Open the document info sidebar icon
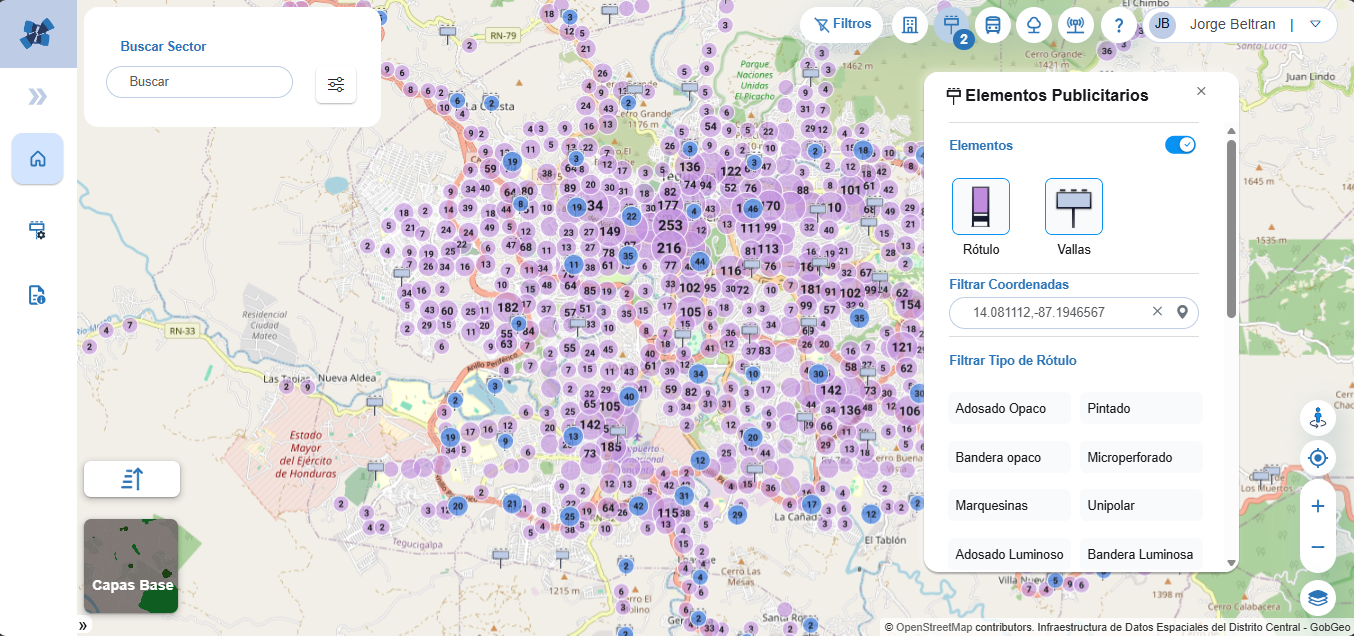The image size is (1354, 636). (38, 295)
